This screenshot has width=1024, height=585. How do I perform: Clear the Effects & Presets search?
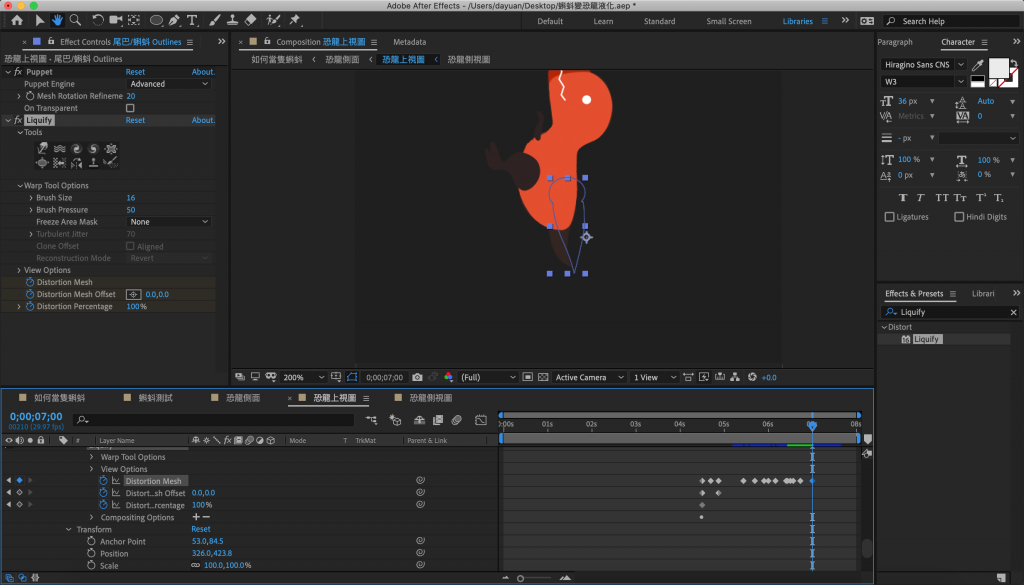pos(1014,312)
